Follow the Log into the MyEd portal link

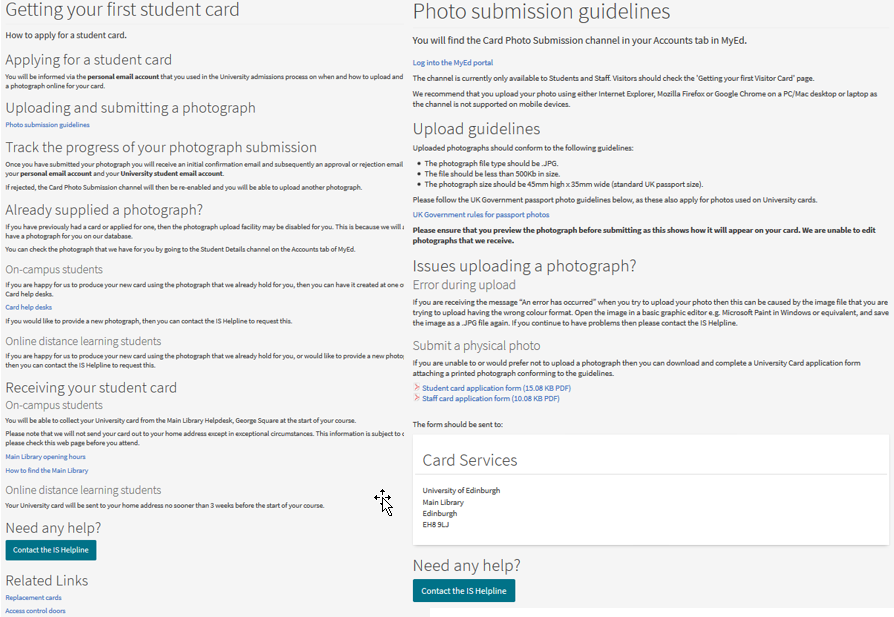(453, 63)
